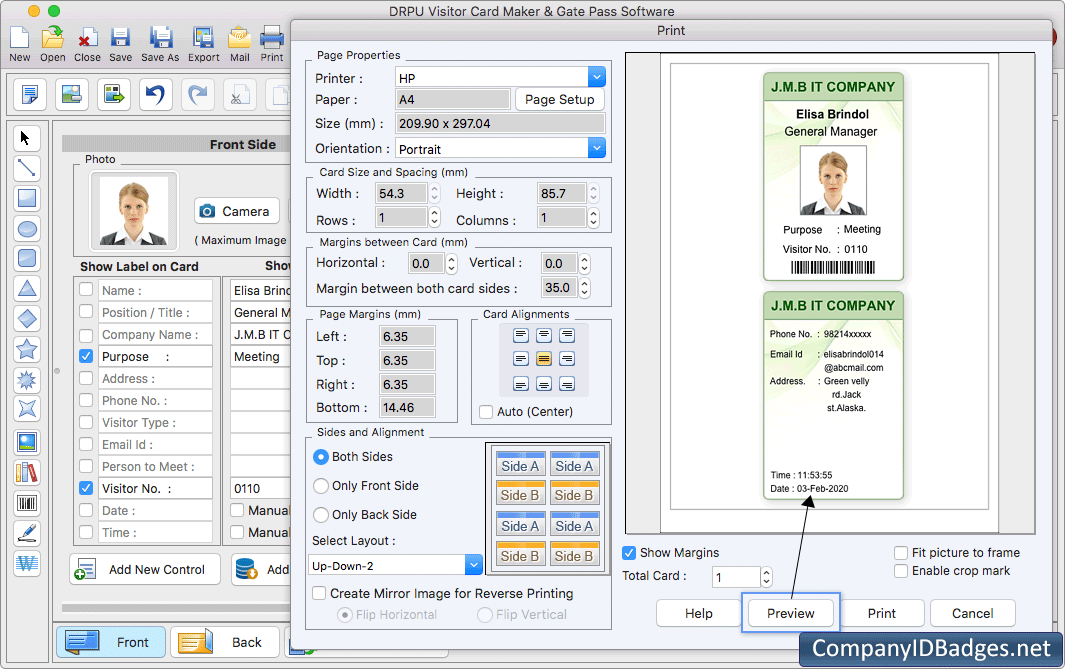Enable the Name label checkbox
The image size is (1065, 669).
coord(86,290)
